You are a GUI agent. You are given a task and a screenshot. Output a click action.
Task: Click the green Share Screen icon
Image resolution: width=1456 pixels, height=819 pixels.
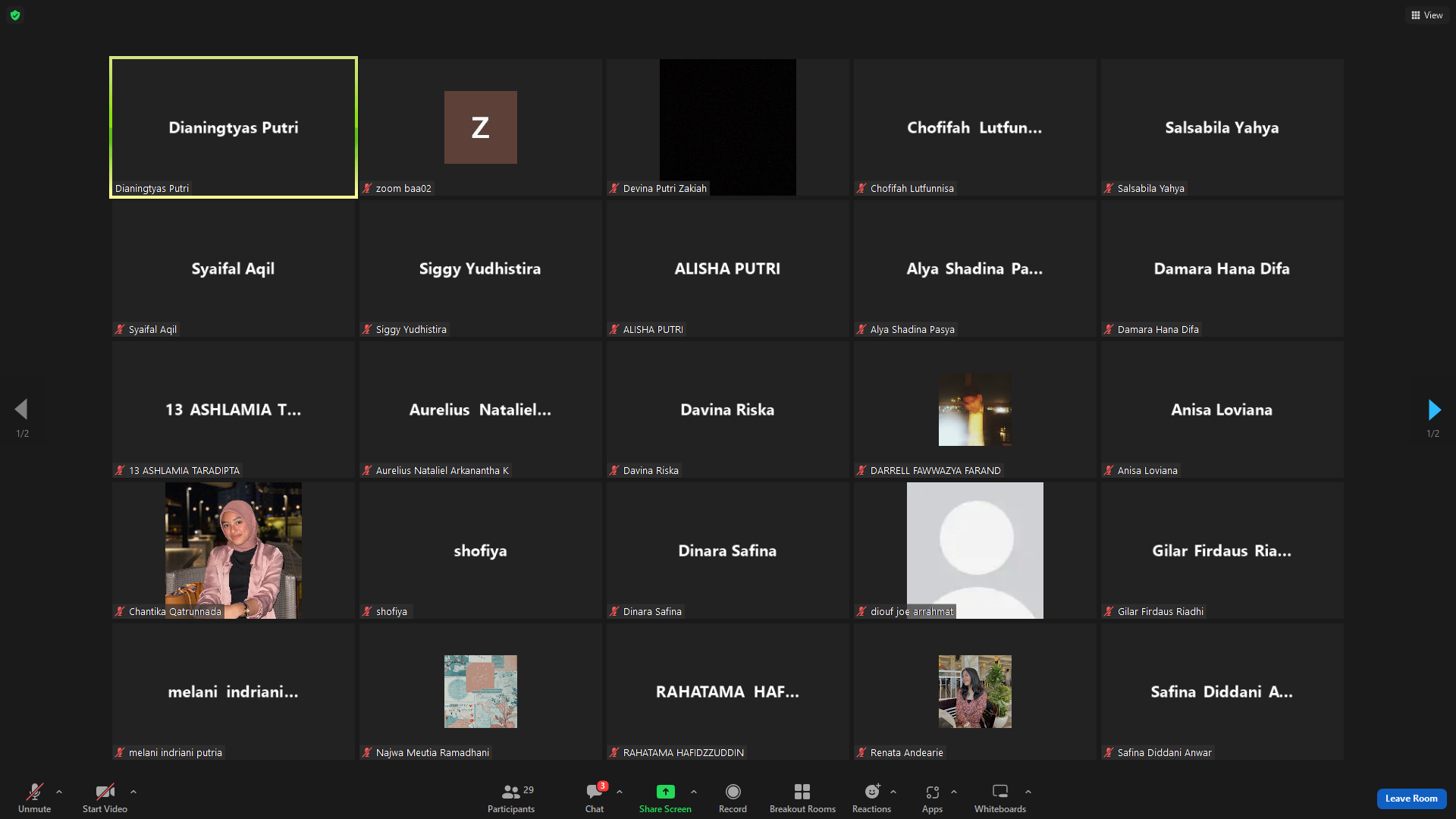point(665,792)
